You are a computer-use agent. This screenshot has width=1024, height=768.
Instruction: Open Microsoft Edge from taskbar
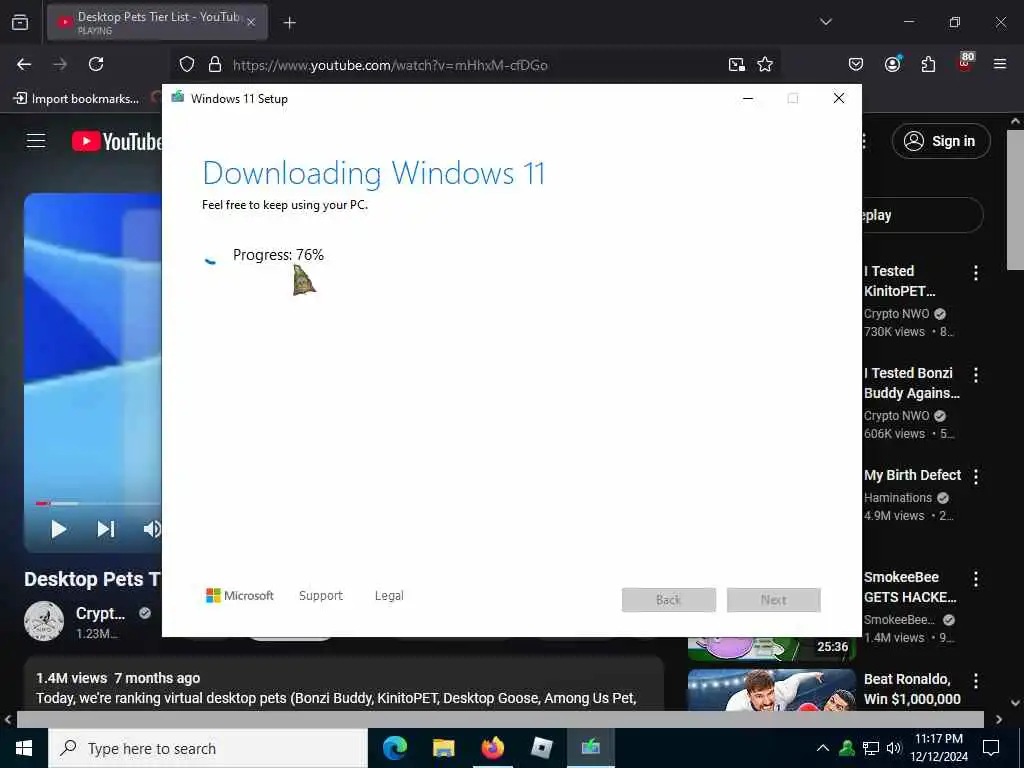click(x=394, y=748)
